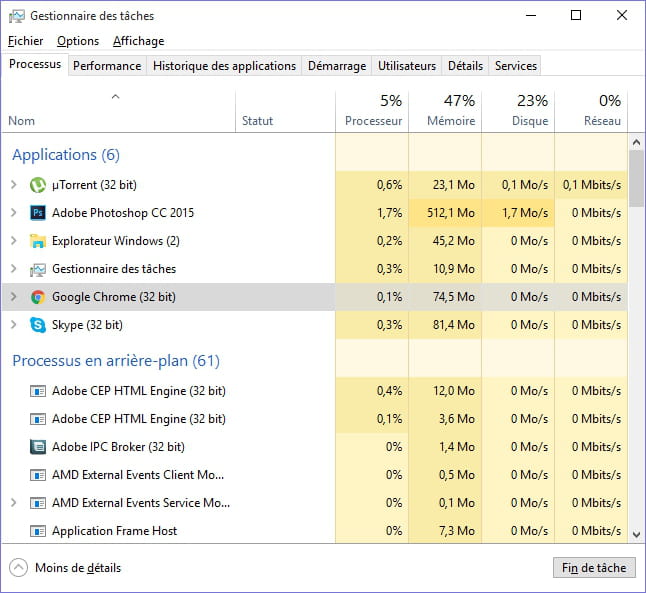Viewport: 646px width, 593px height.
Task: Expand the Skype (32 bit) entry
Action: coord(14,325)
